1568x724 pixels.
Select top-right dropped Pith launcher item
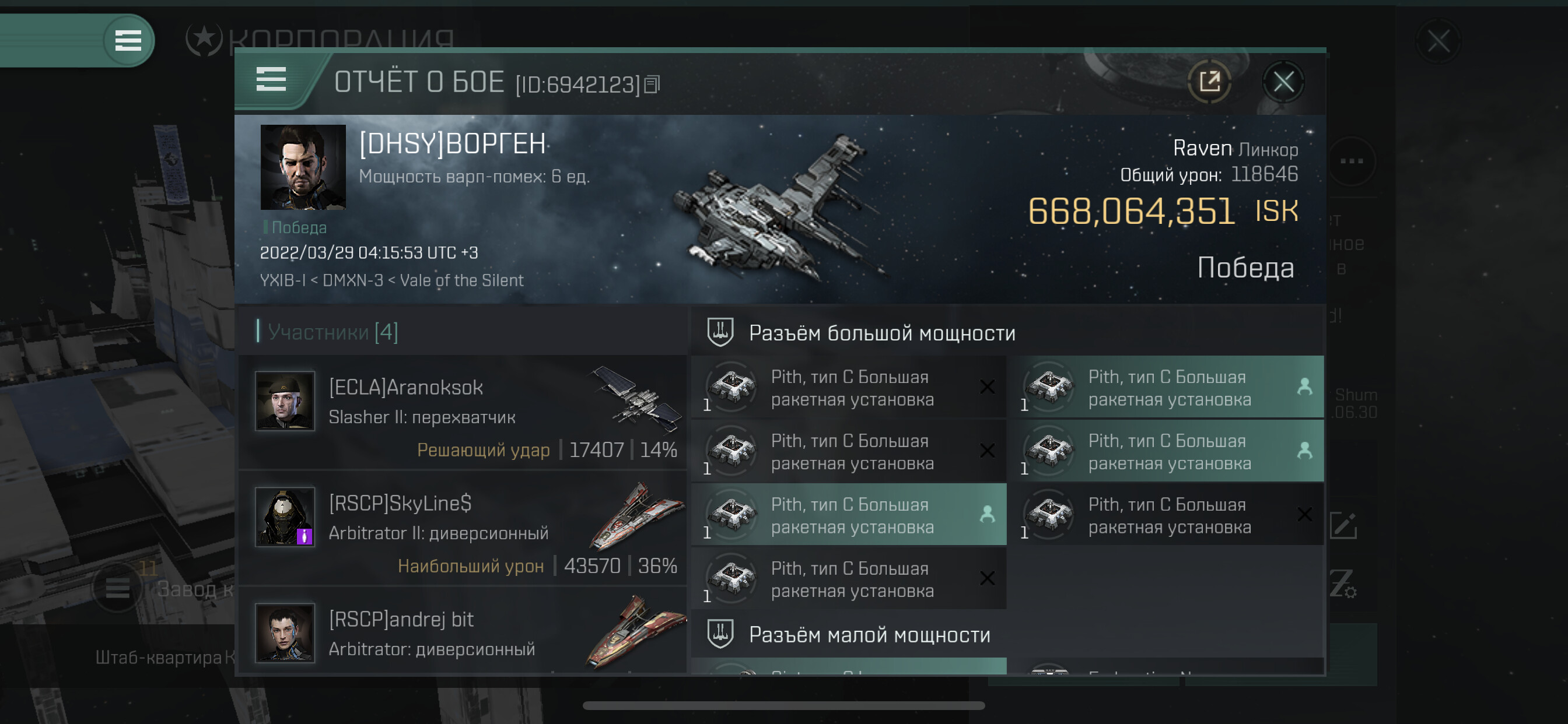pyautogui.click(x=1167, y=388)
